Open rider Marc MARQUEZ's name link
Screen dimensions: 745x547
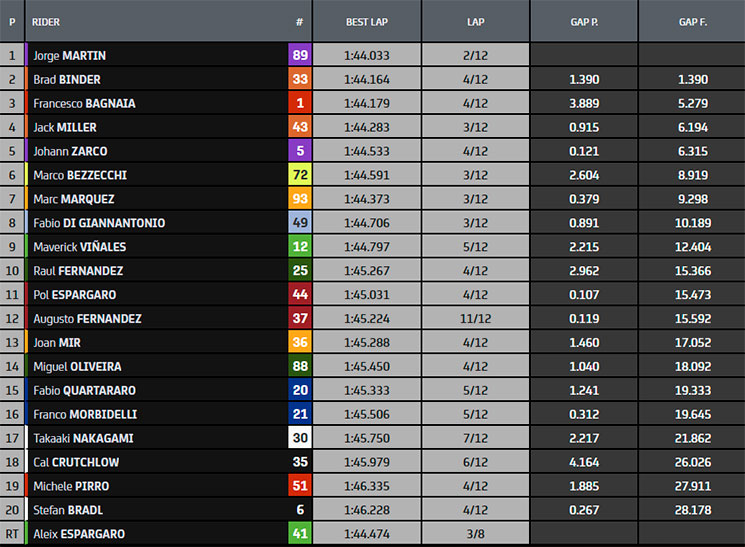73,199
